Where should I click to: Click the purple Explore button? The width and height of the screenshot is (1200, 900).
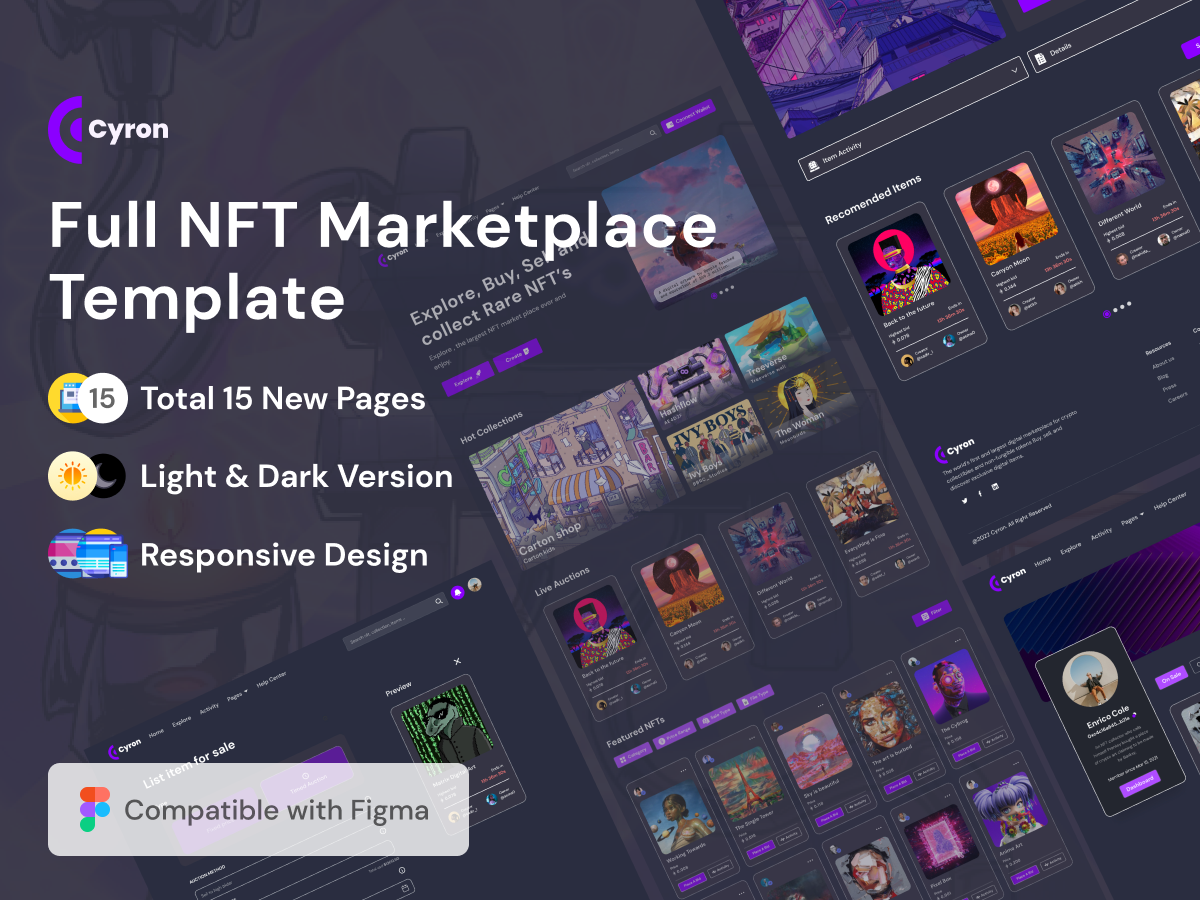(468, 379)
